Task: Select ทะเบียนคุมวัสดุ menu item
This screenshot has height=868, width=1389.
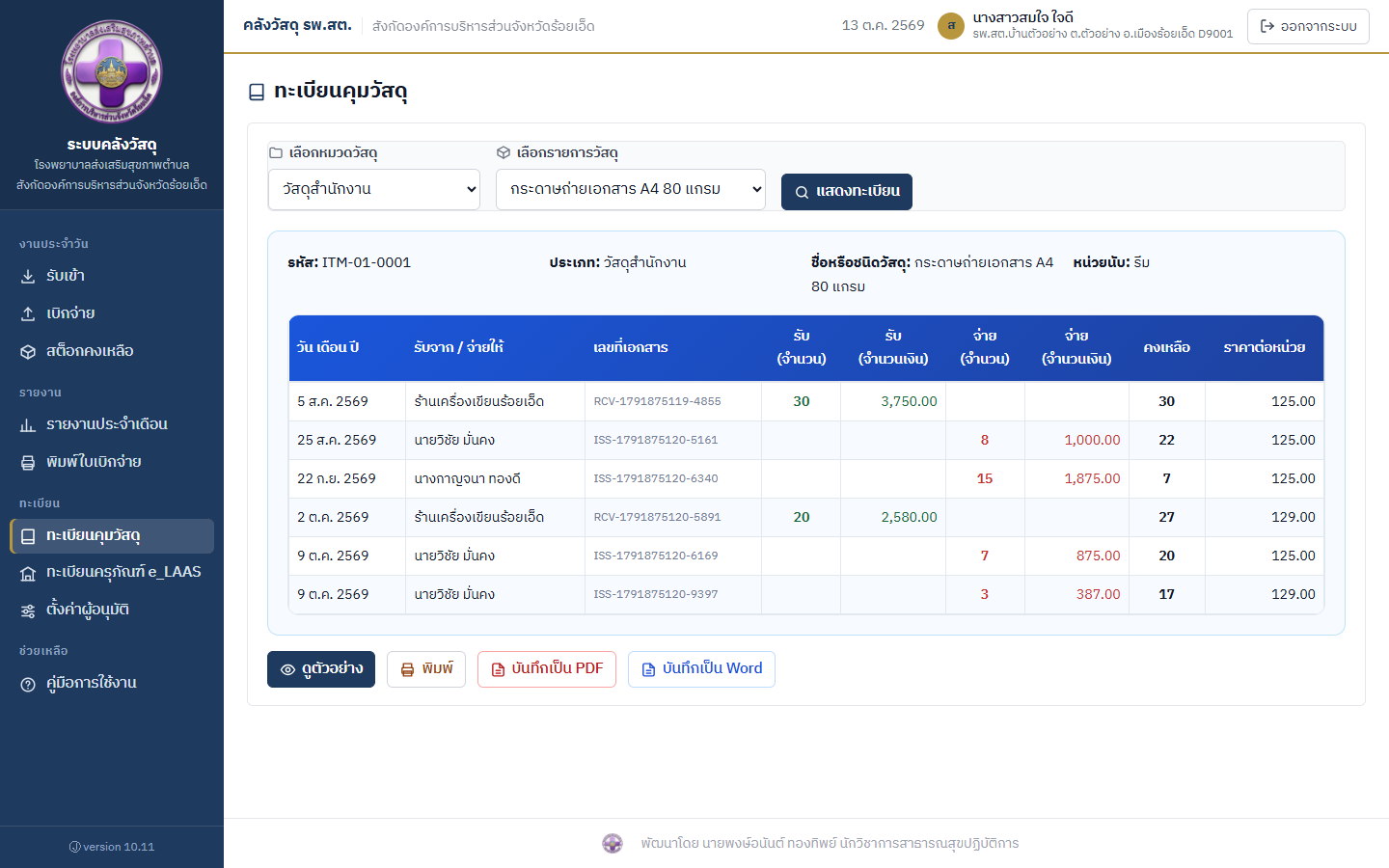Action: tap(112, 535)
